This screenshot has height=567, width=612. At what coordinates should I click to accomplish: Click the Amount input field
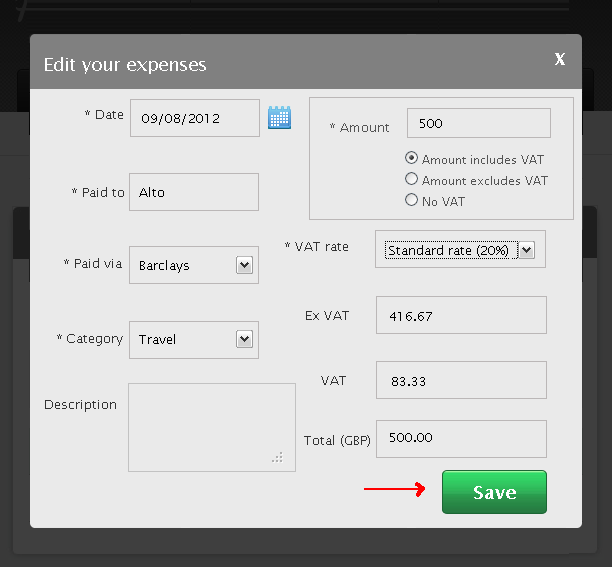479,123
